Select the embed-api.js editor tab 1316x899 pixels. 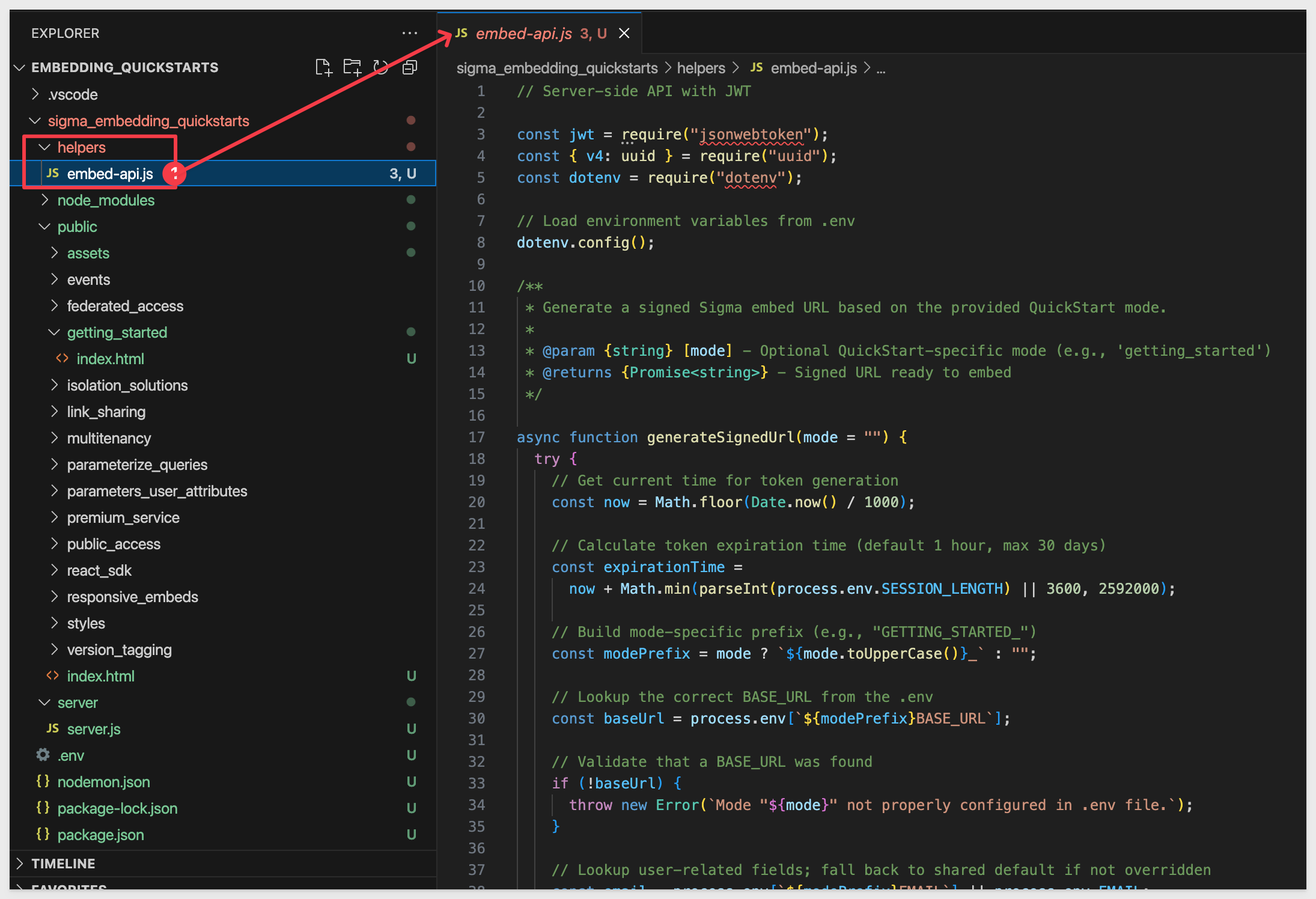tap(539, 33)
